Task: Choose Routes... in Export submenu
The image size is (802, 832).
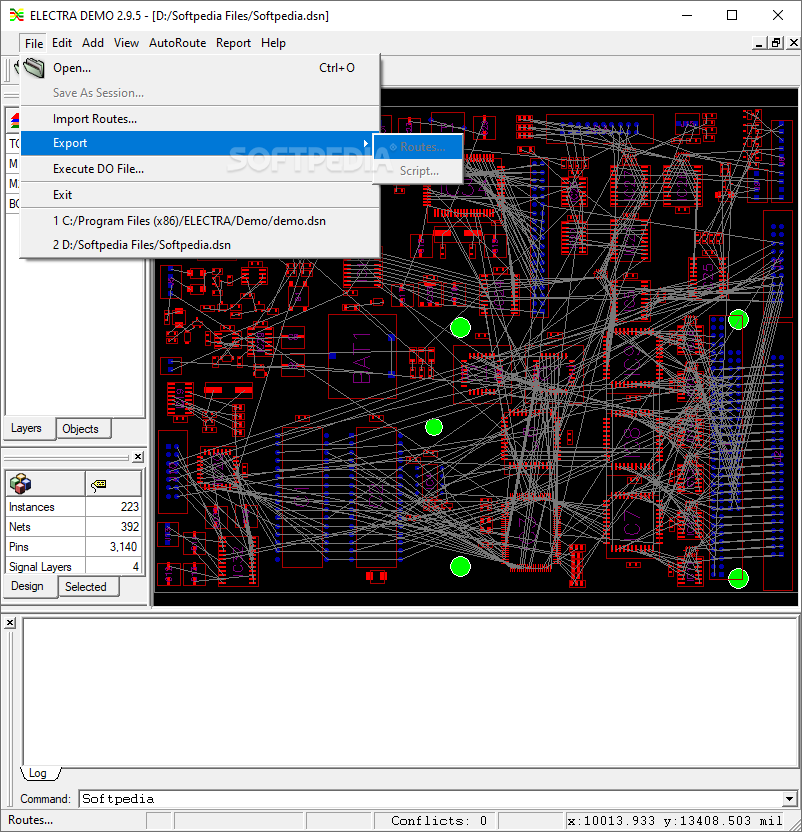Action: pyautogui.click(x=418, y=147)
